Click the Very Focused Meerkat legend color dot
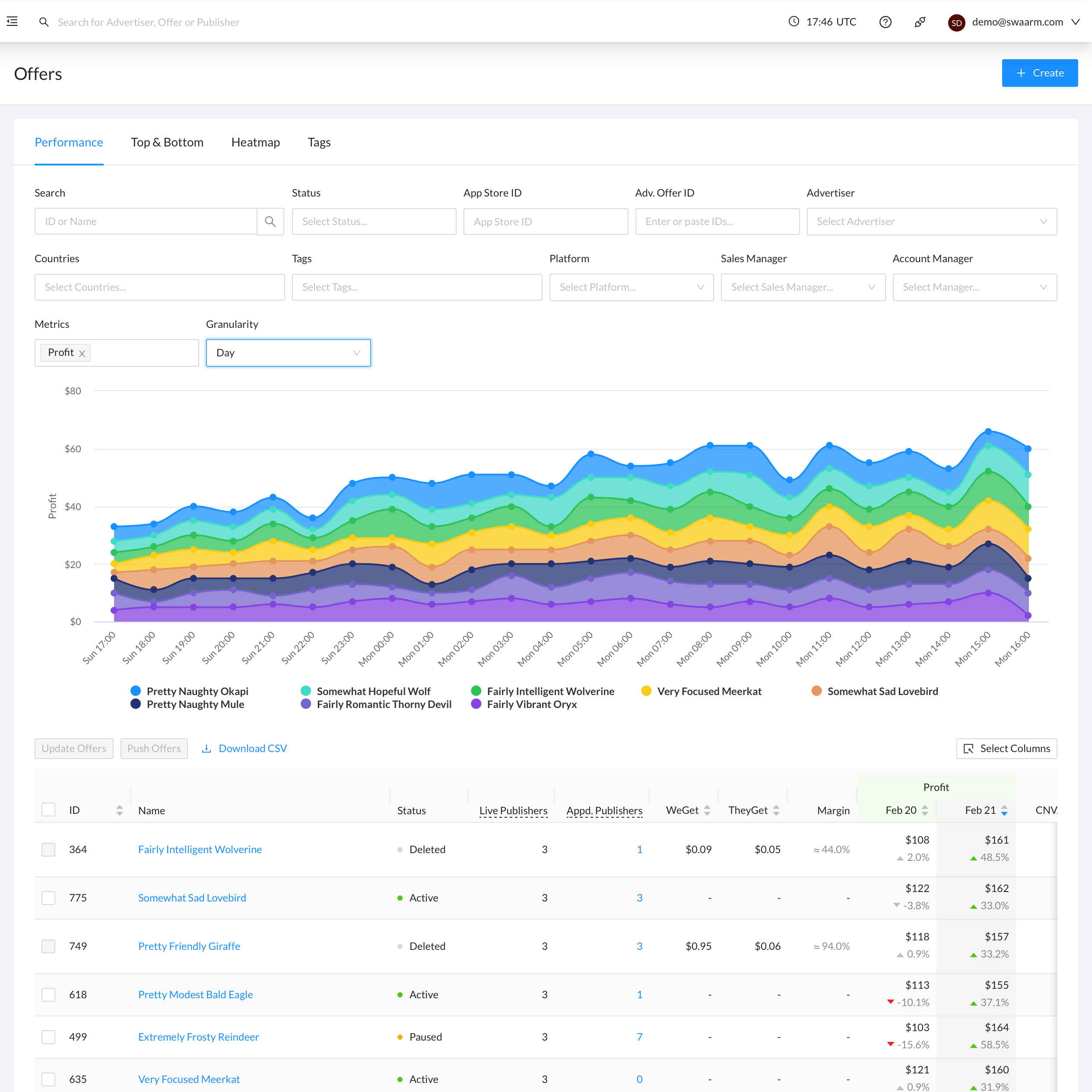This screenshot has height=1092, width=1092. [646, 691]
